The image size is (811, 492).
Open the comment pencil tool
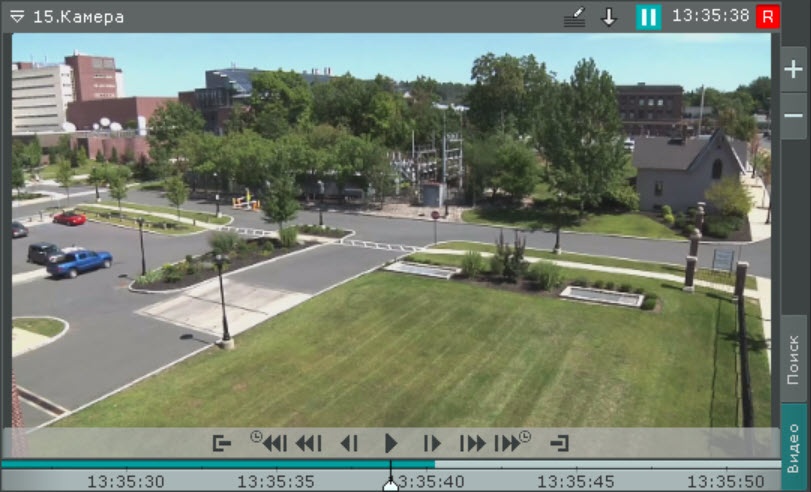[574, 17]
